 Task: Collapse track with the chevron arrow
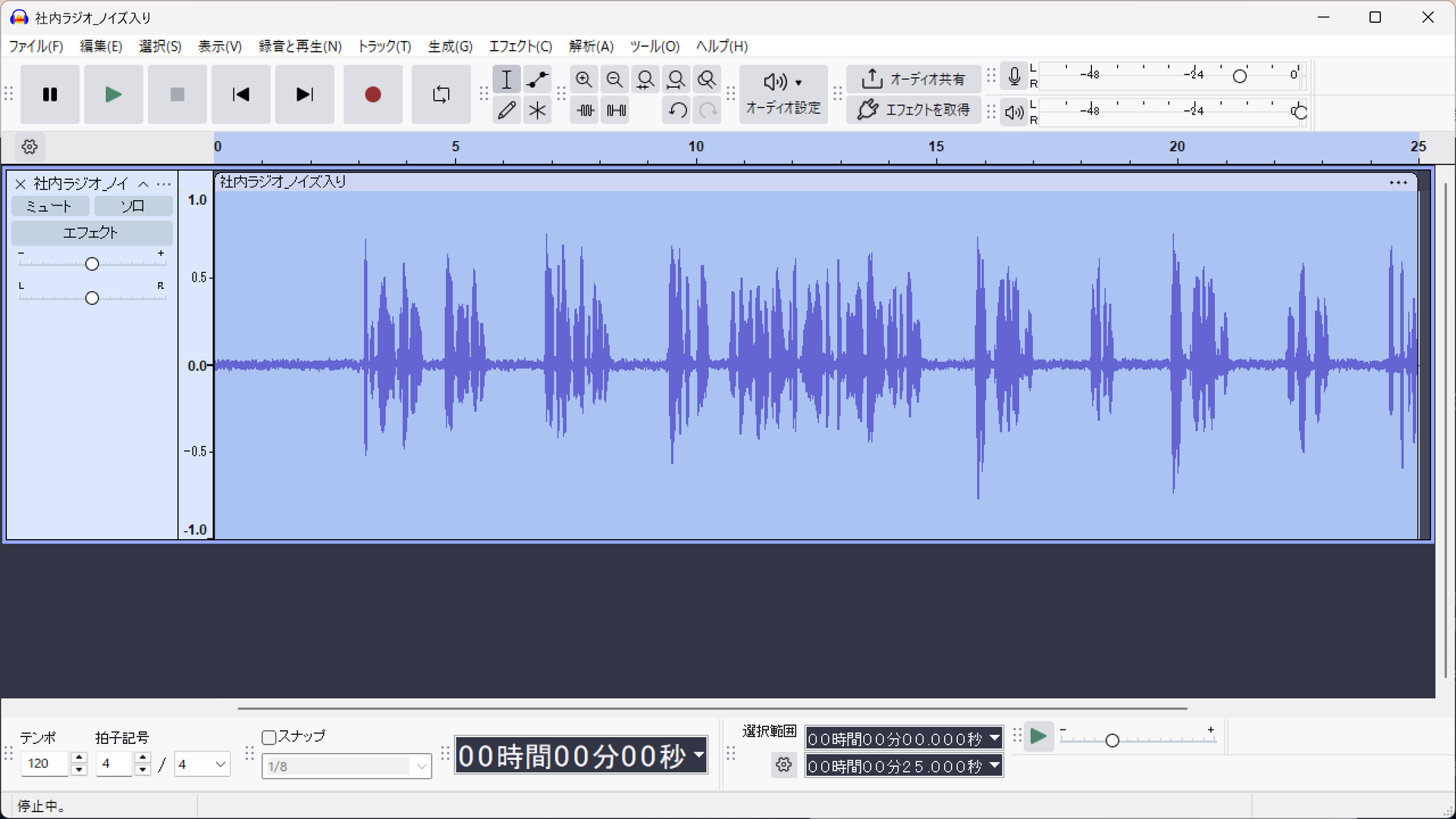click(x=143, y=184)
